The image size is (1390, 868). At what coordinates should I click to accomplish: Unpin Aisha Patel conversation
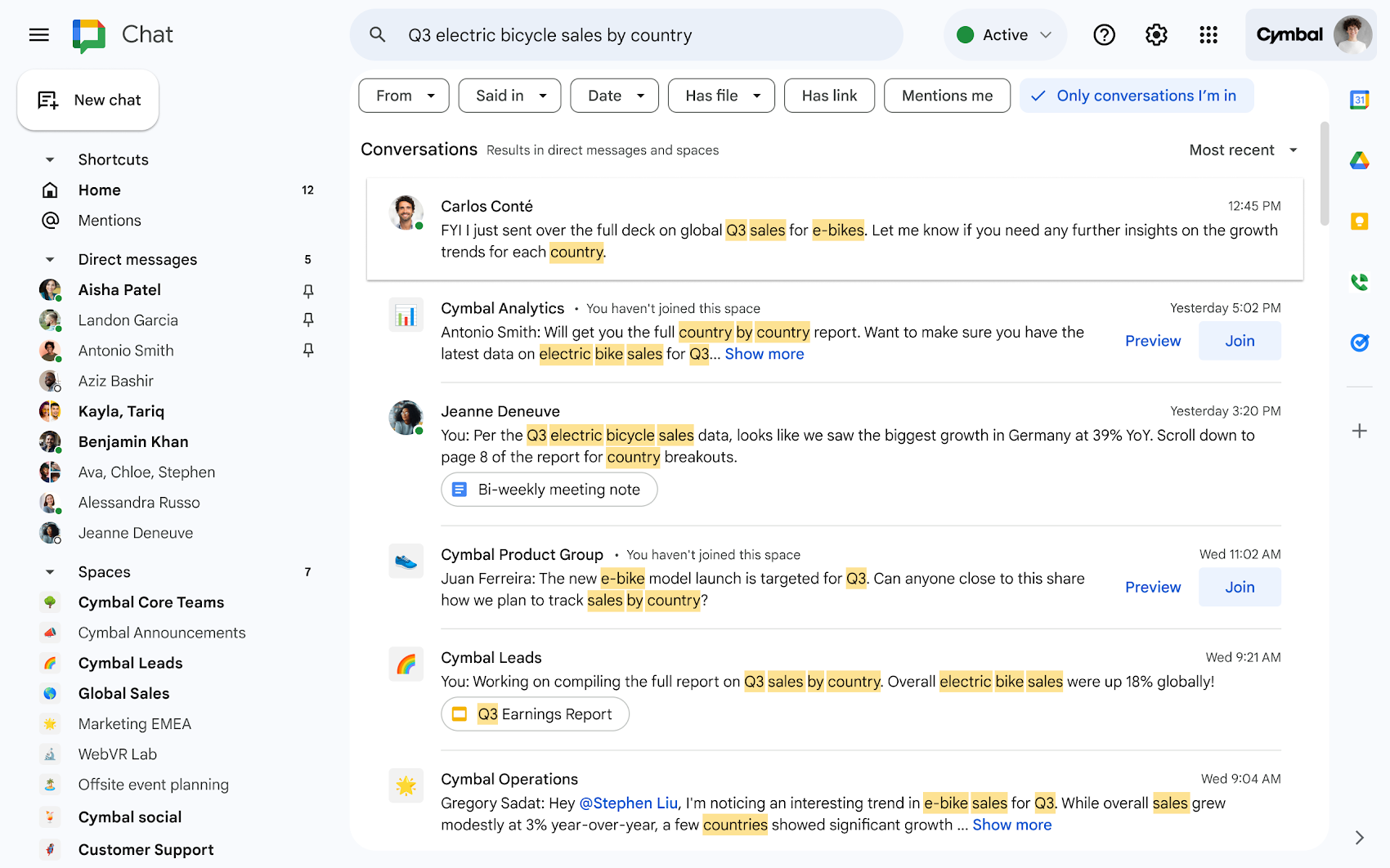click(x=308, y=290)
